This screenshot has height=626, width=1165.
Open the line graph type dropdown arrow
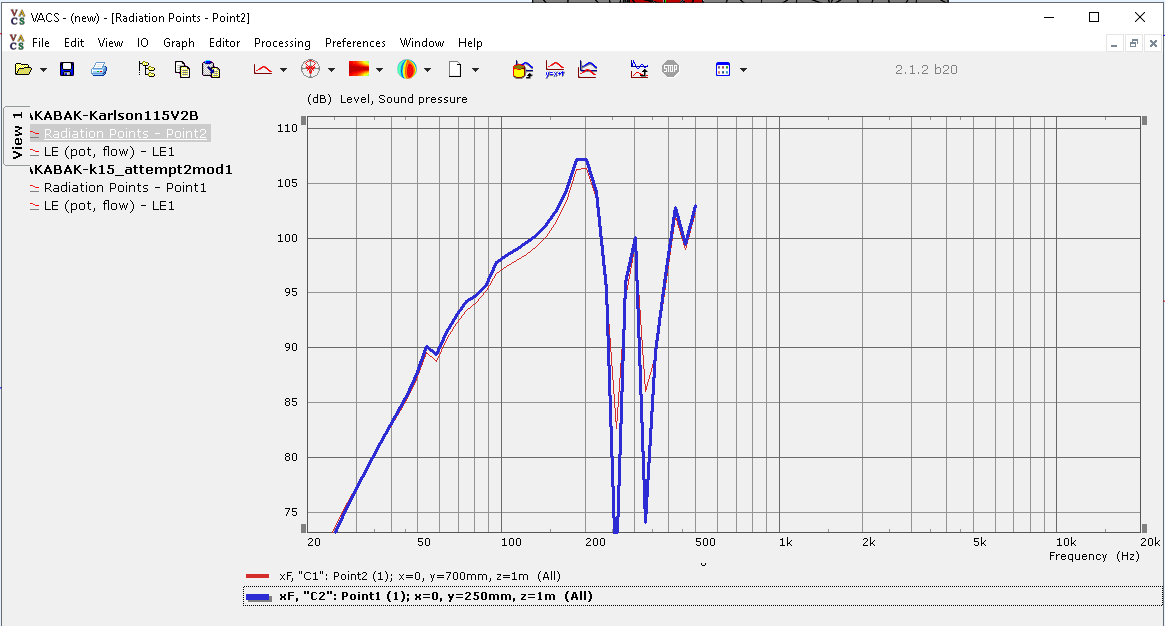283,70
